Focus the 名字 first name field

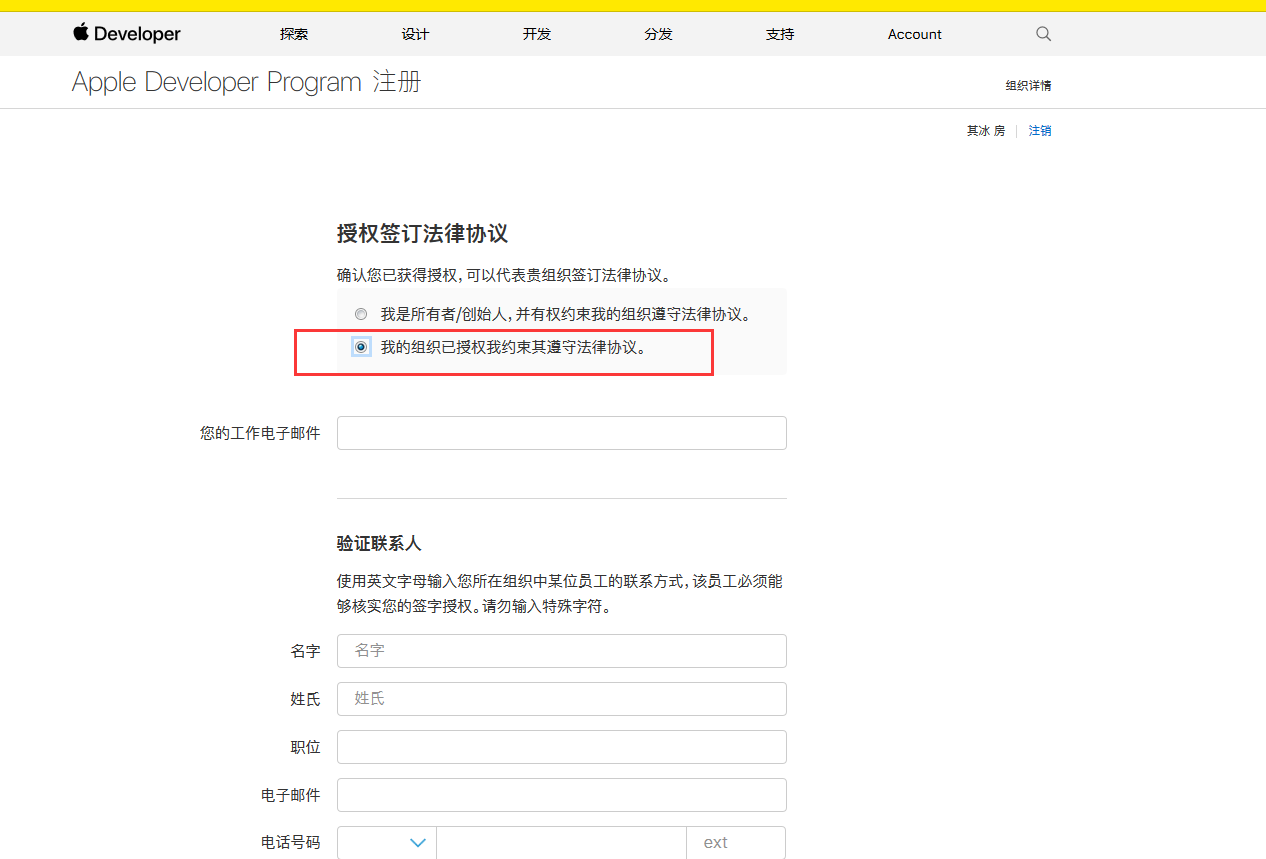(x=562, y=651)
